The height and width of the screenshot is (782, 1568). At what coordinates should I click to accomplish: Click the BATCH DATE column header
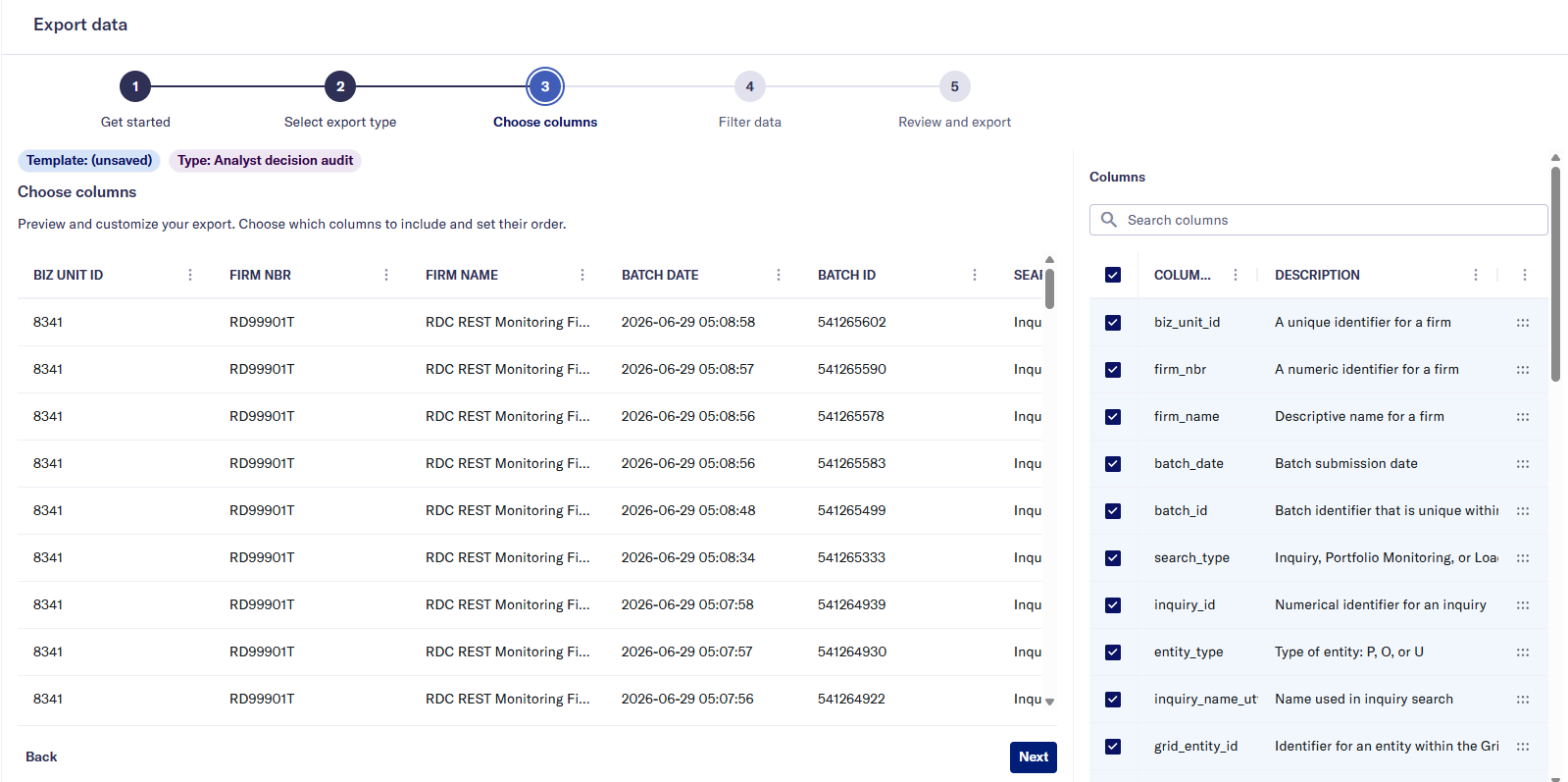(x=660, y=275)
